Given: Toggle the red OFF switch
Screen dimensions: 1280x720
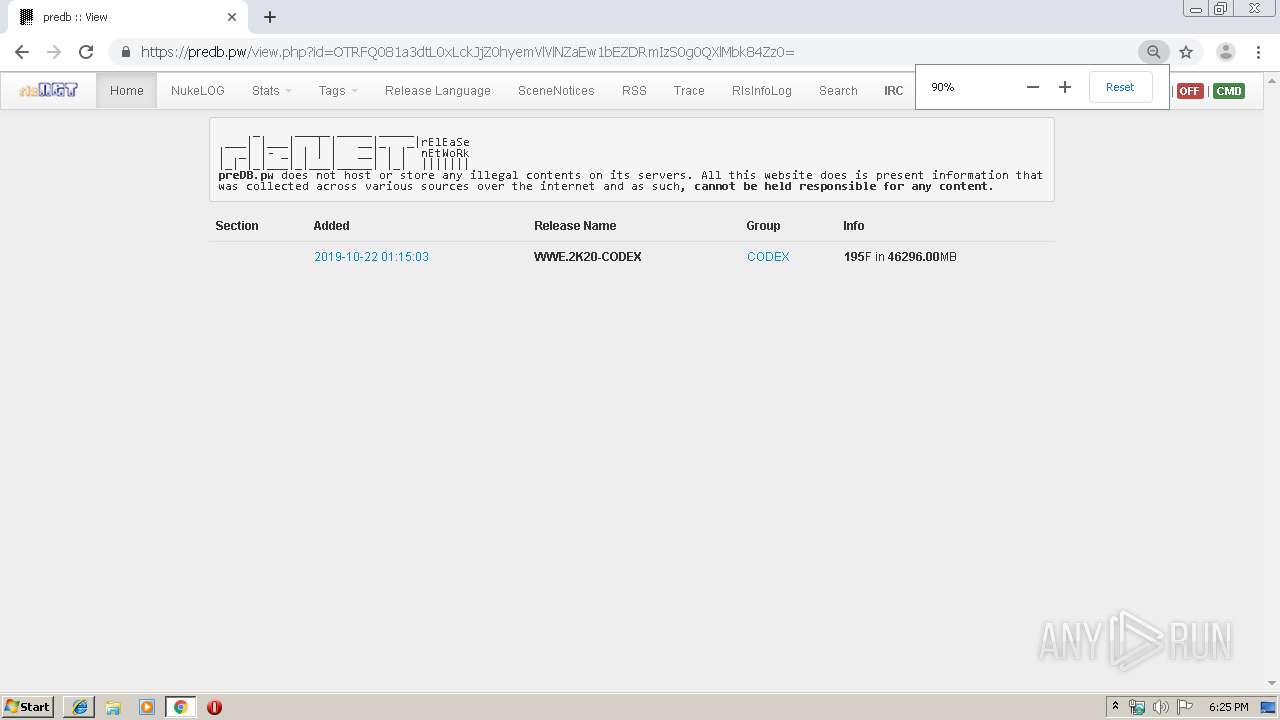Looking at the screenshot, I should [x=1189, y=91].
